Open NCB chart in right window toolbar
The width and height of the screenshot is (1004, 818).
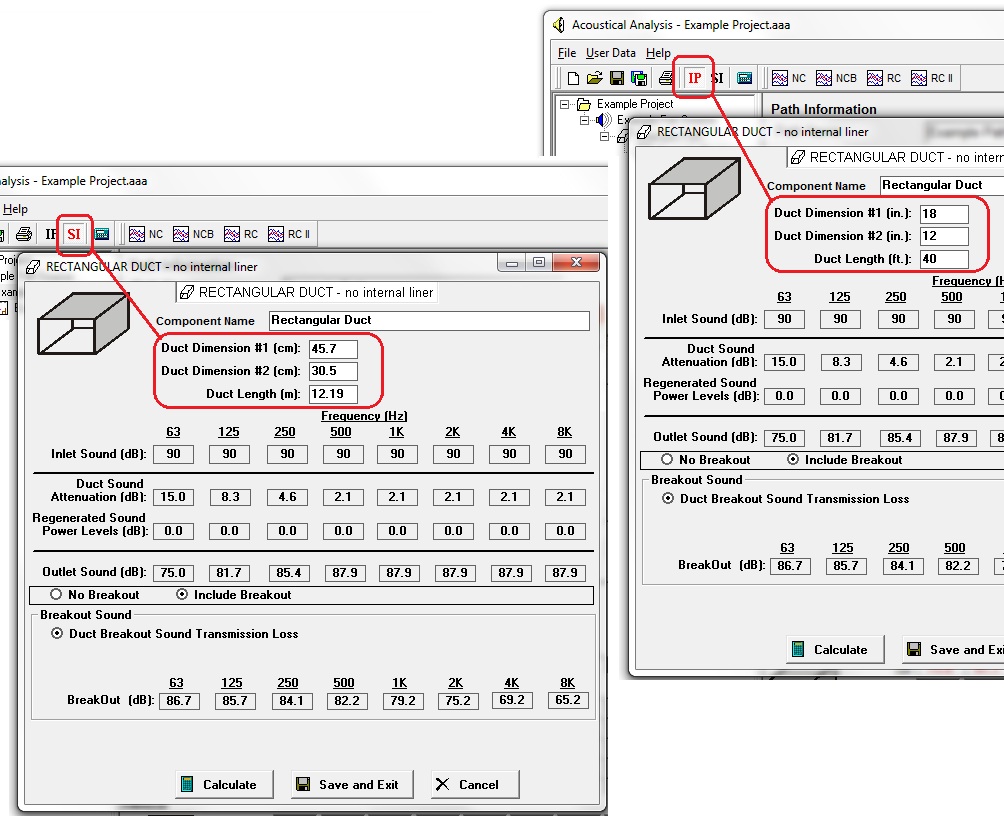click(x=836, y=78)
